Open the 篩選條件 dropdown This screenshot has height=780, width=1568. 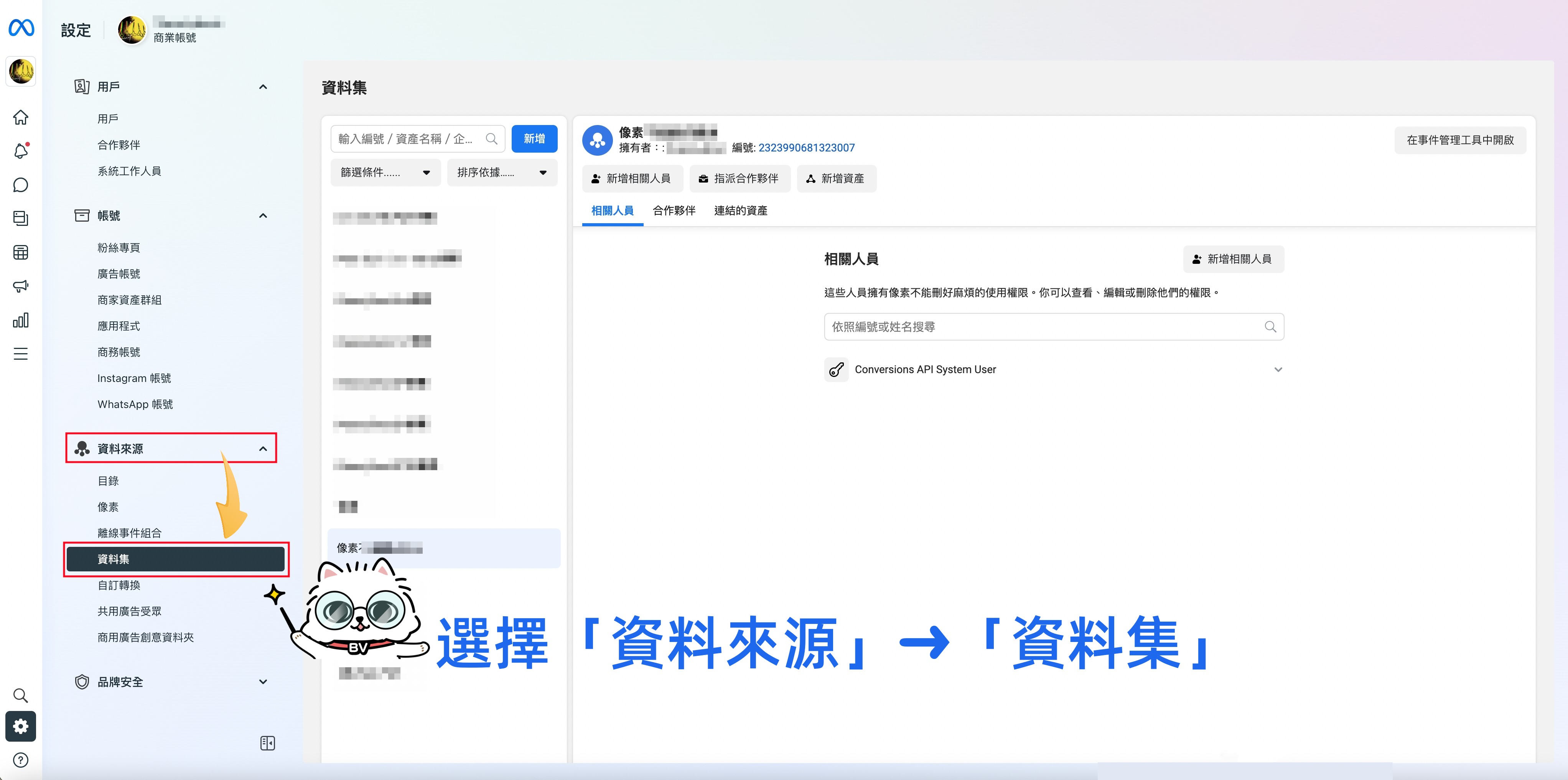click(x=385, y=173)
